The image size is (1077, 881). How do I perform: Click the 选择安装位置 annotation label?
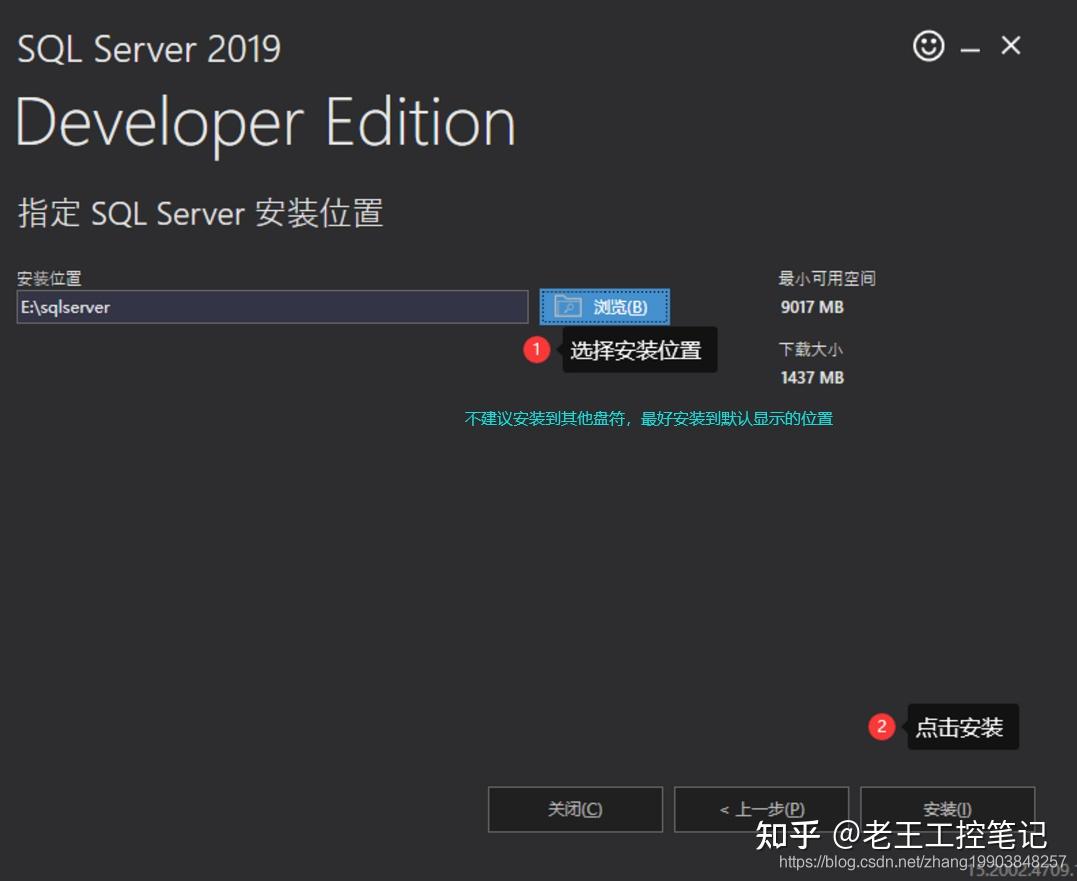coord(640,350)
